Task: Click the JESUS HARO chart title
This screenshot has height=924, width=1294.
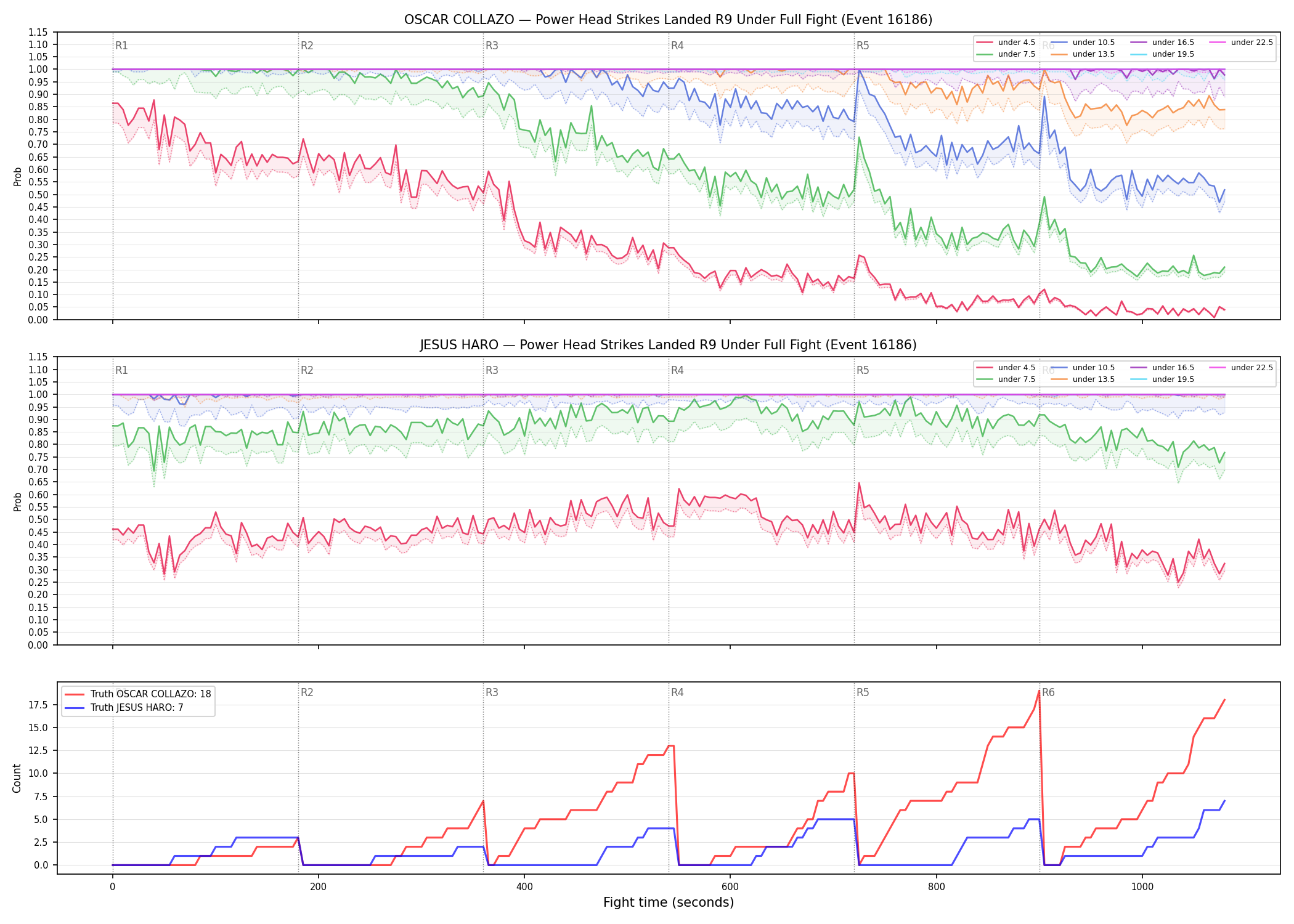Action: 668,345
